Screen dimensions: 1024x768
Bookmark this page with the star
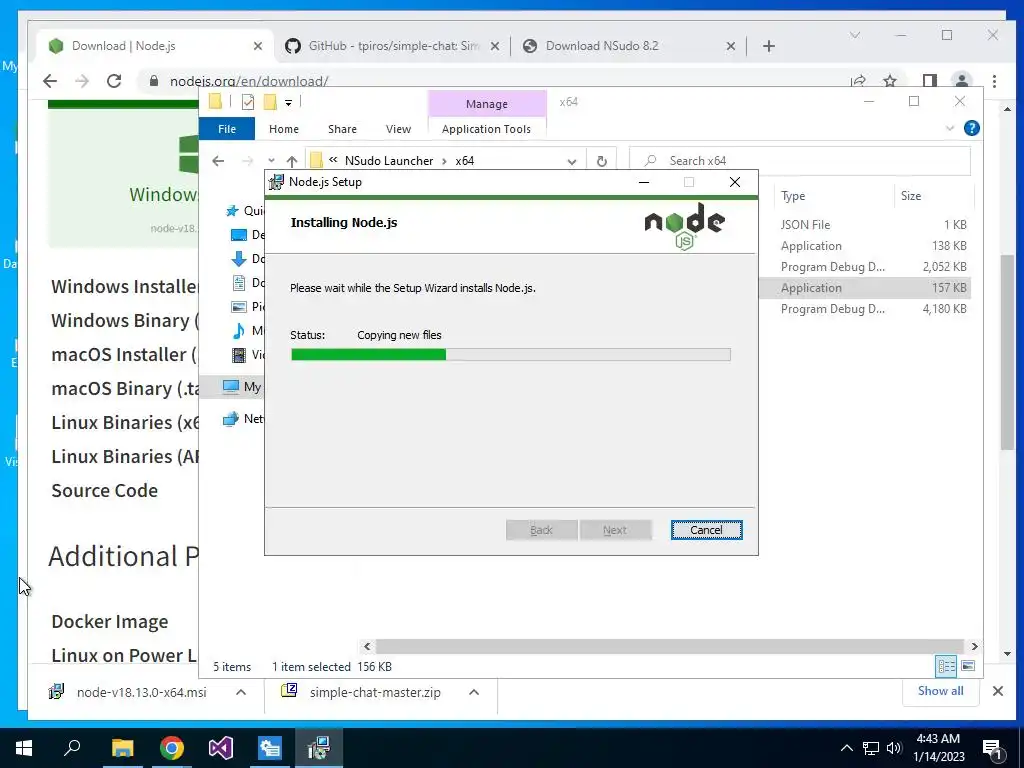889,81
